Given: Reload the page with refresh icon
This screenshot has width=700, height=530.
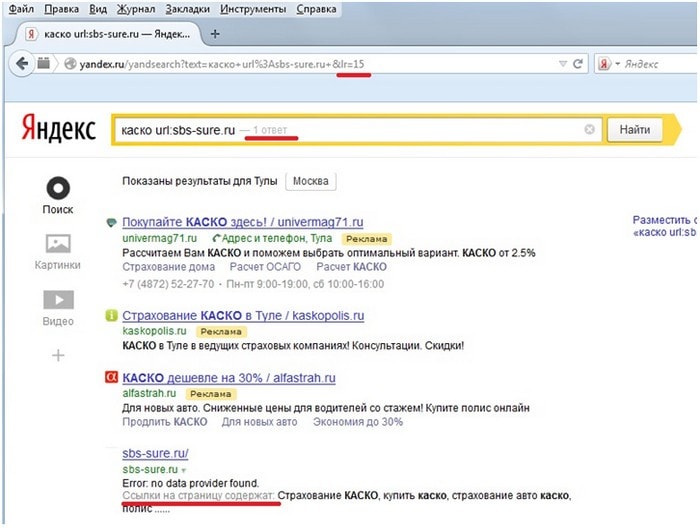Looking at the screenshot, I should pos(578,64).
